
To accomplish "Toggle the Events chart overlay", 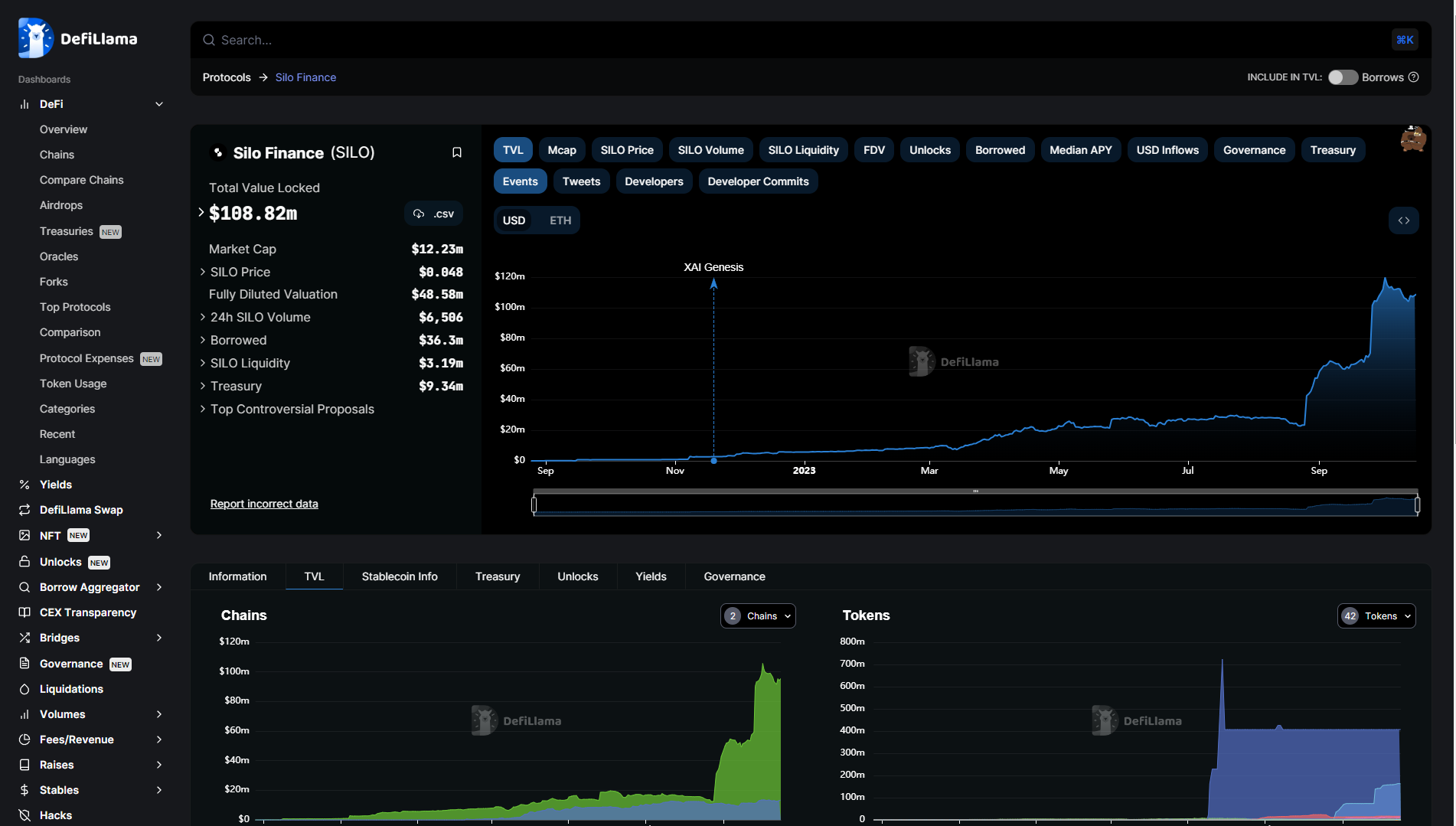I will pos(521,181).
